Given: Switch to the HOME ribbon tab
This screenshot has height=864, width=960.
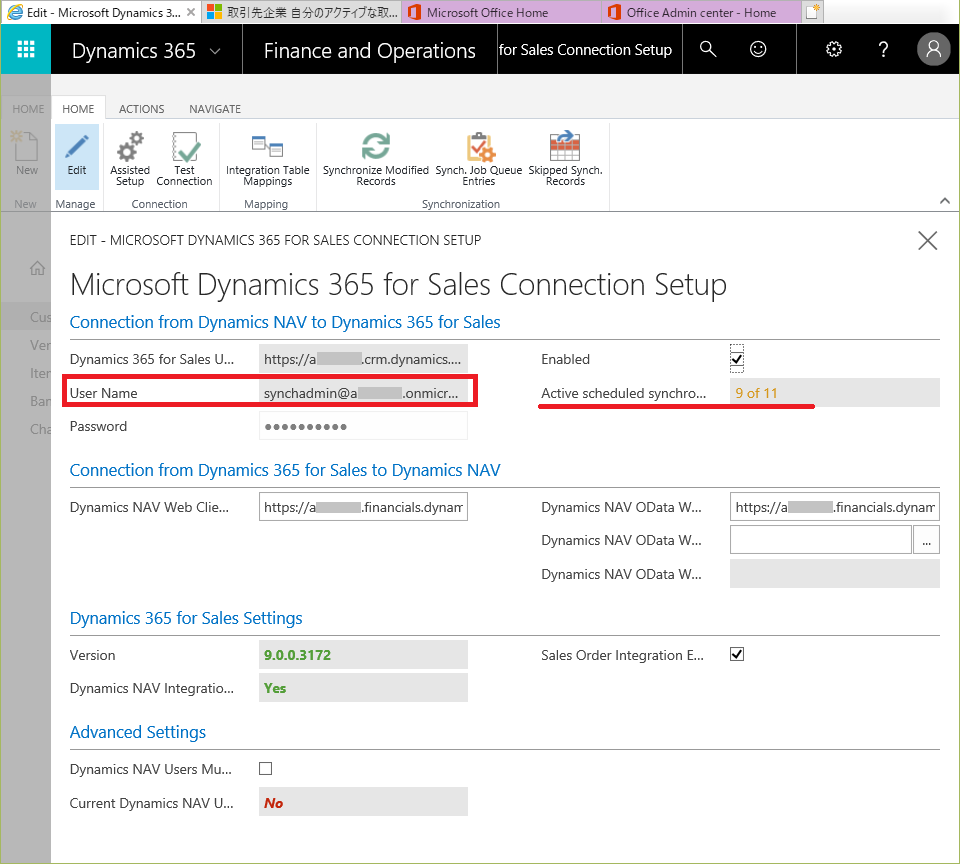Looking at the screenshot, I should tap(78, 109).
